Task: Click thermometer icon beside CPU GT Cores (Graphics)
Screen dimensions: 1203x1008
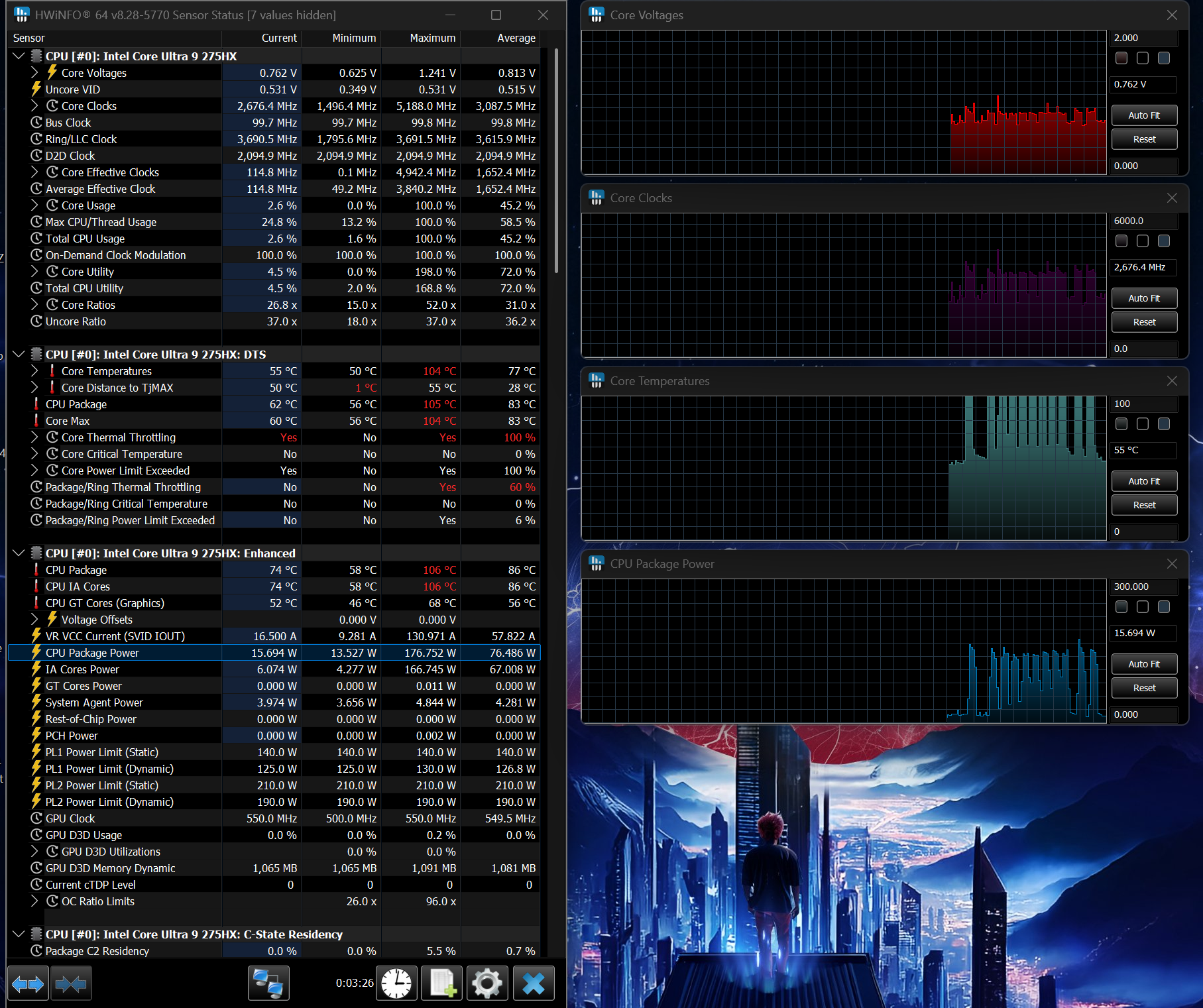Action: 36,602
